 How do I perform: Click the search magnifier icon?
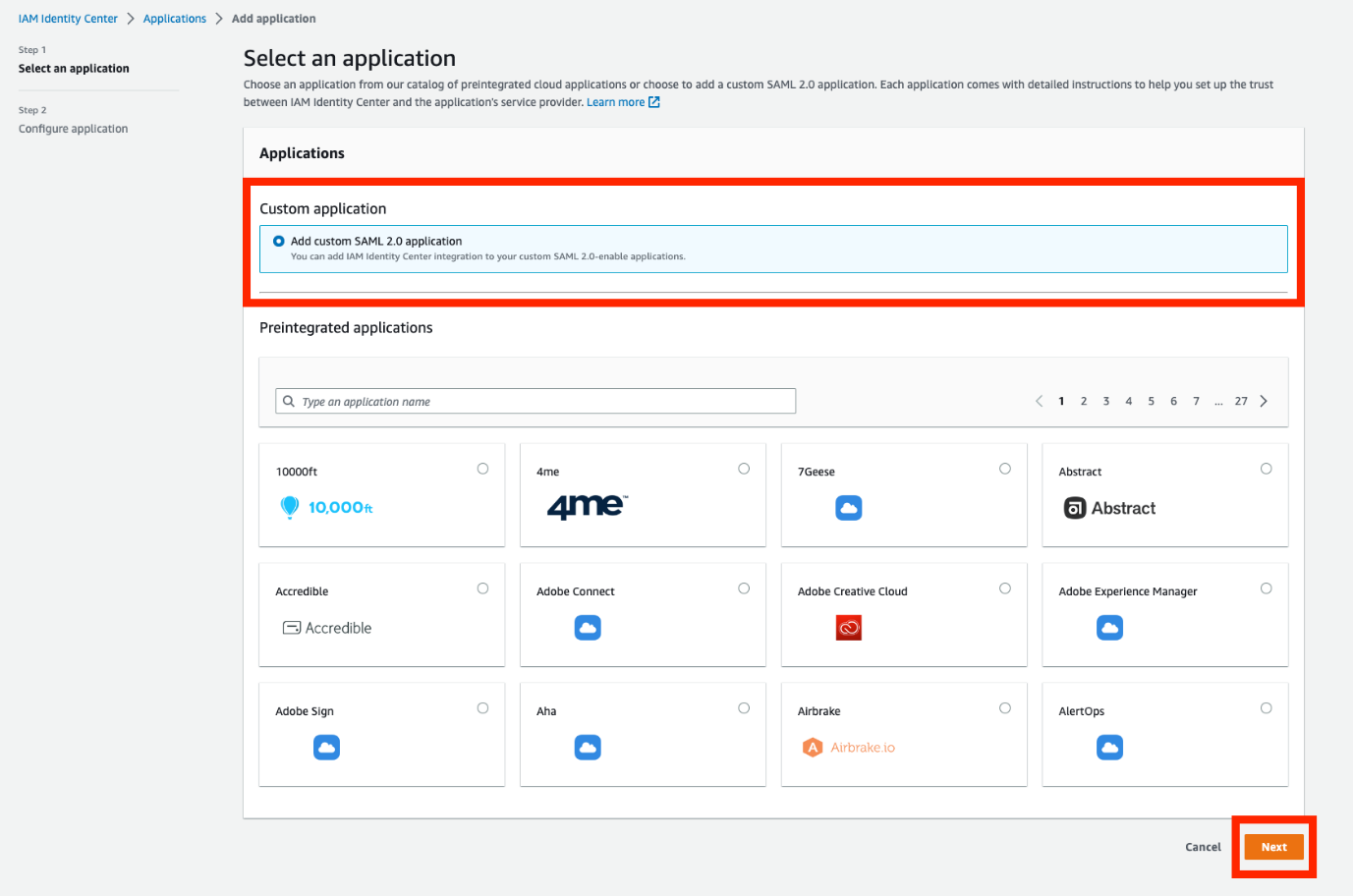coord(289,401)
